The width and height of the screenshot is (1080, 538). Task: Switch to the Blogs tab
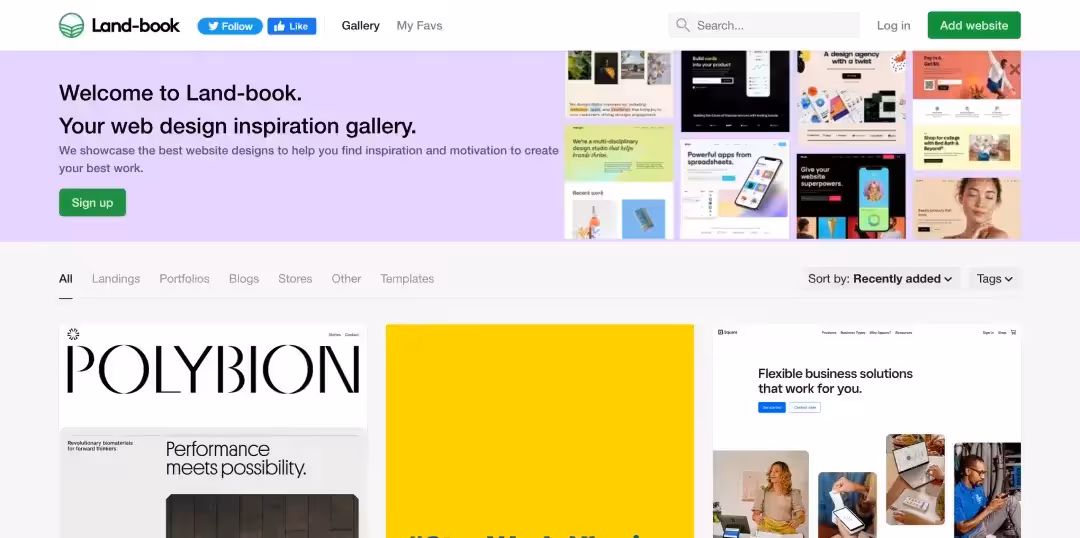[x=244, y=279]
